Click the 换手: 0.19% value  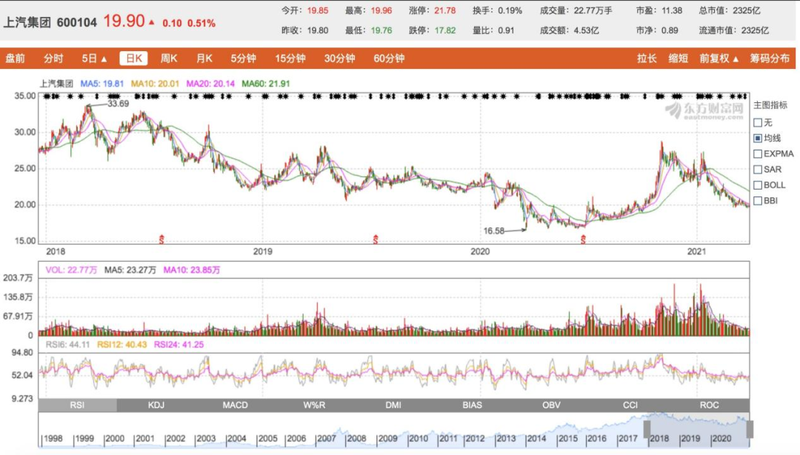[x=497, y=11]
